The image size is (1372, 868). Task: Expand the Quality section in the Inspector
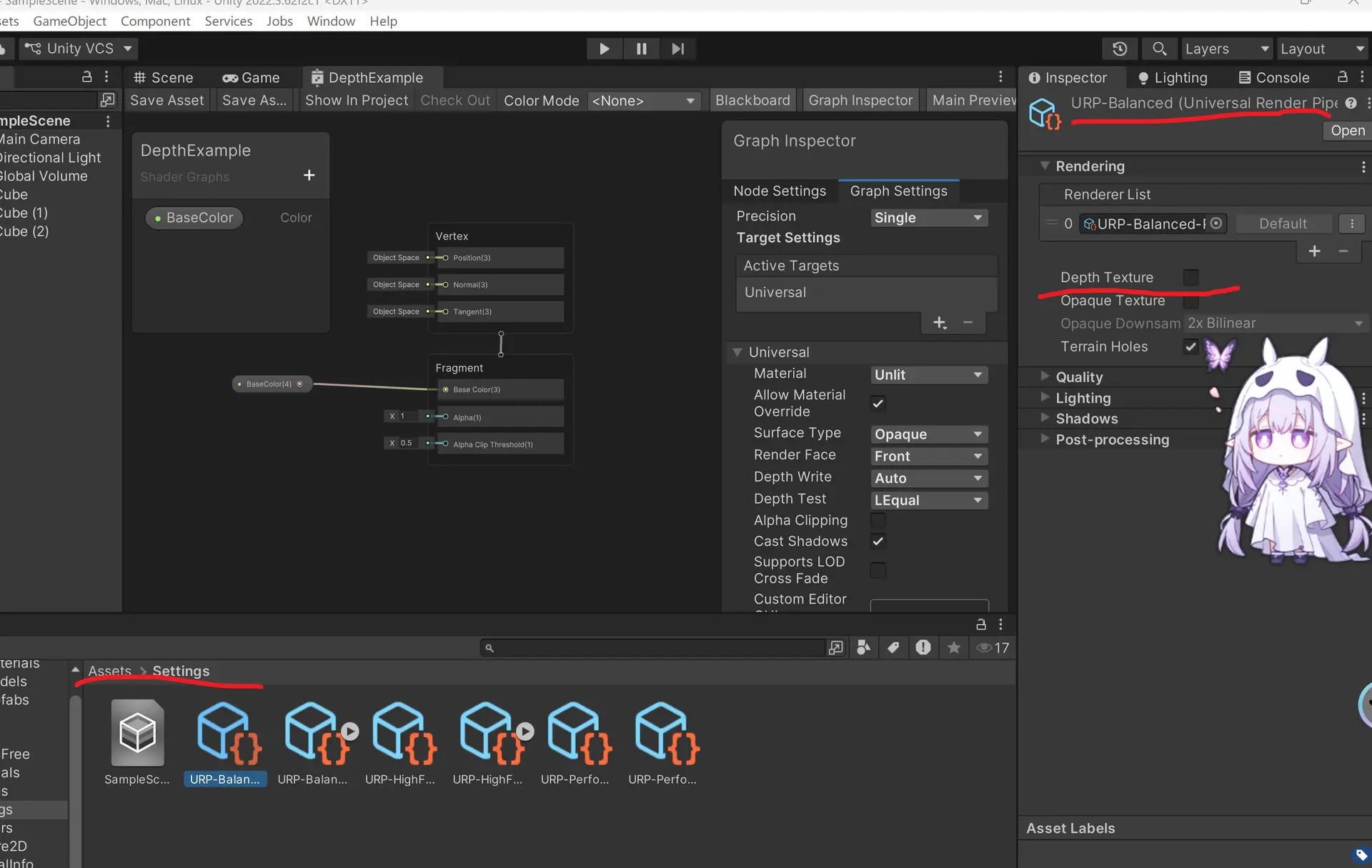(x=1044, y=376)
